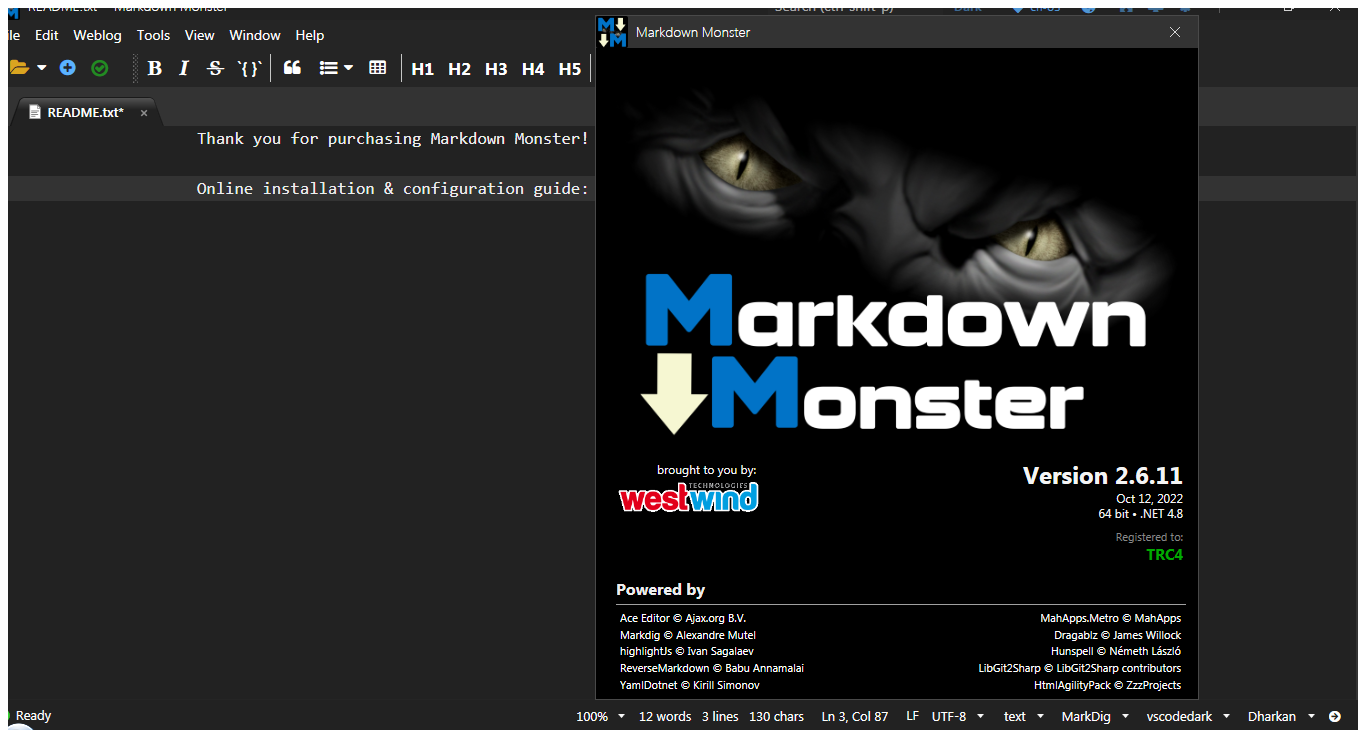Open the Edit menu
The width and height of the screenshot is (1358, 730).
point(47,35)
